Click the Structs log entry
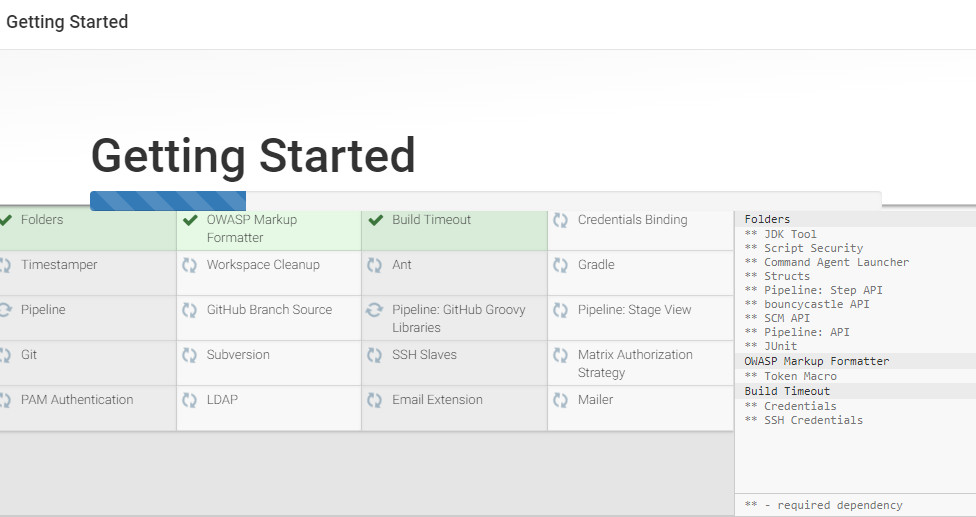Screen dimensions: 976x517 [777, 276]
